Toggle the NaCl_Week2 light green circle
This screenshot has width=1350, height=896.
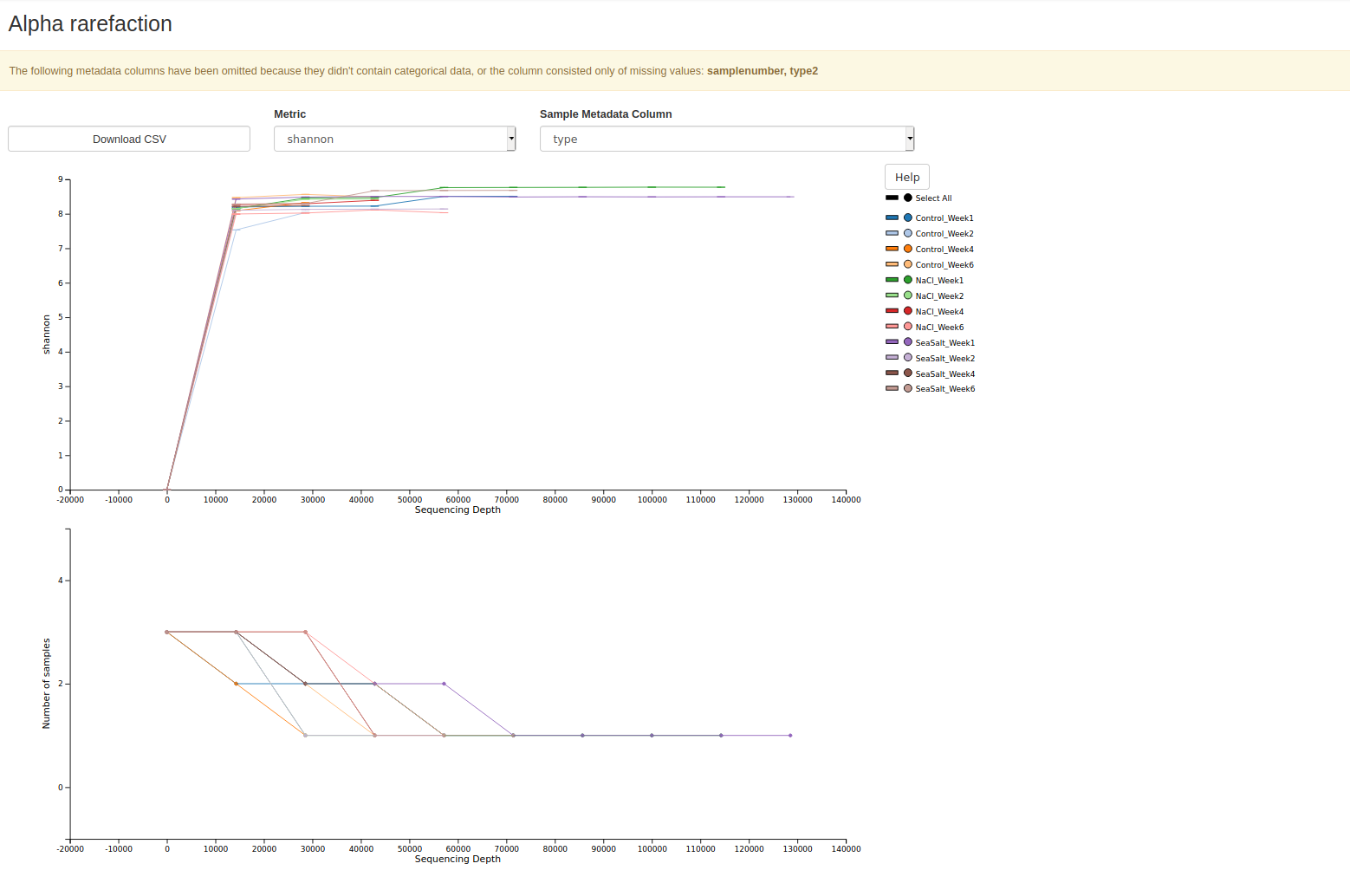[907, 295]
